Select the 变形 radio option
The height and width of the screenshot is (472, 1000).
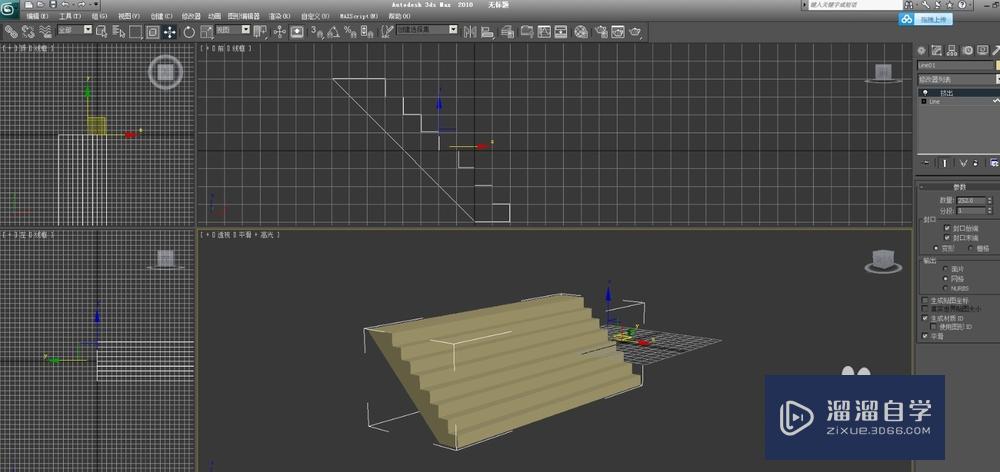pyautogui.click(x=936, y=247)
